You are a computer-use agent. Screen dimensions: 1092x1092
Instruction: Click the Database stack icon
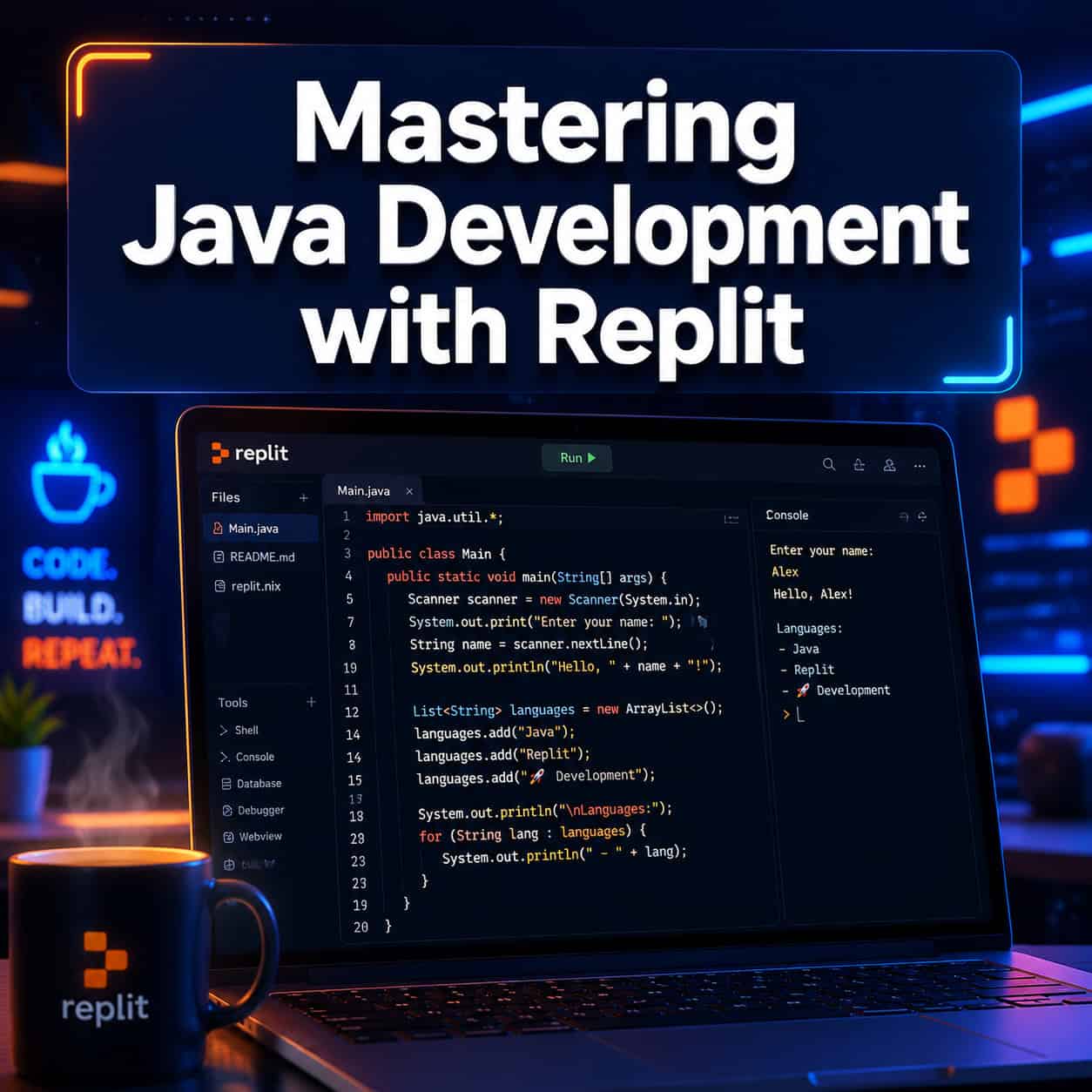coord(226,784)
